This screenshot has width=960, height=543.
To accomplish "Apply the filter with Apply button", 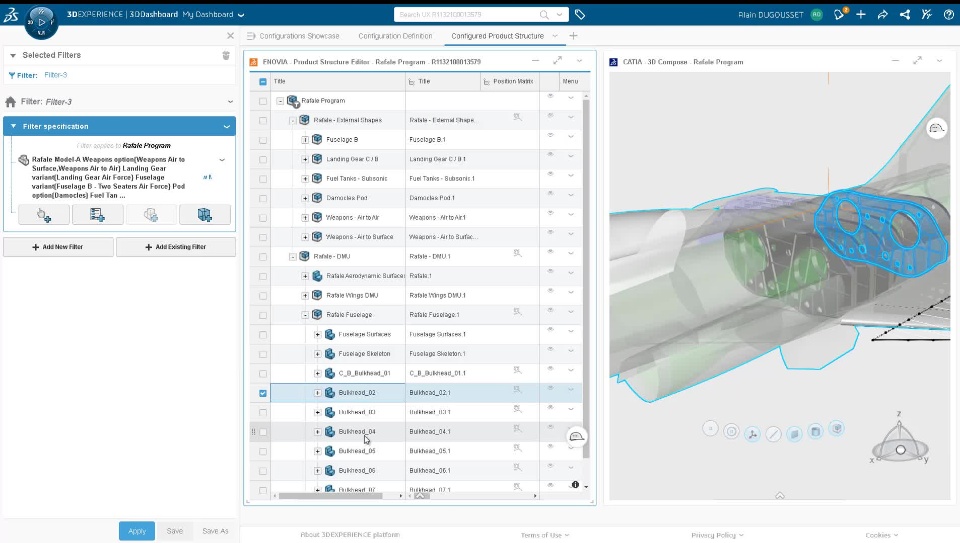I will tap(137, 531).
